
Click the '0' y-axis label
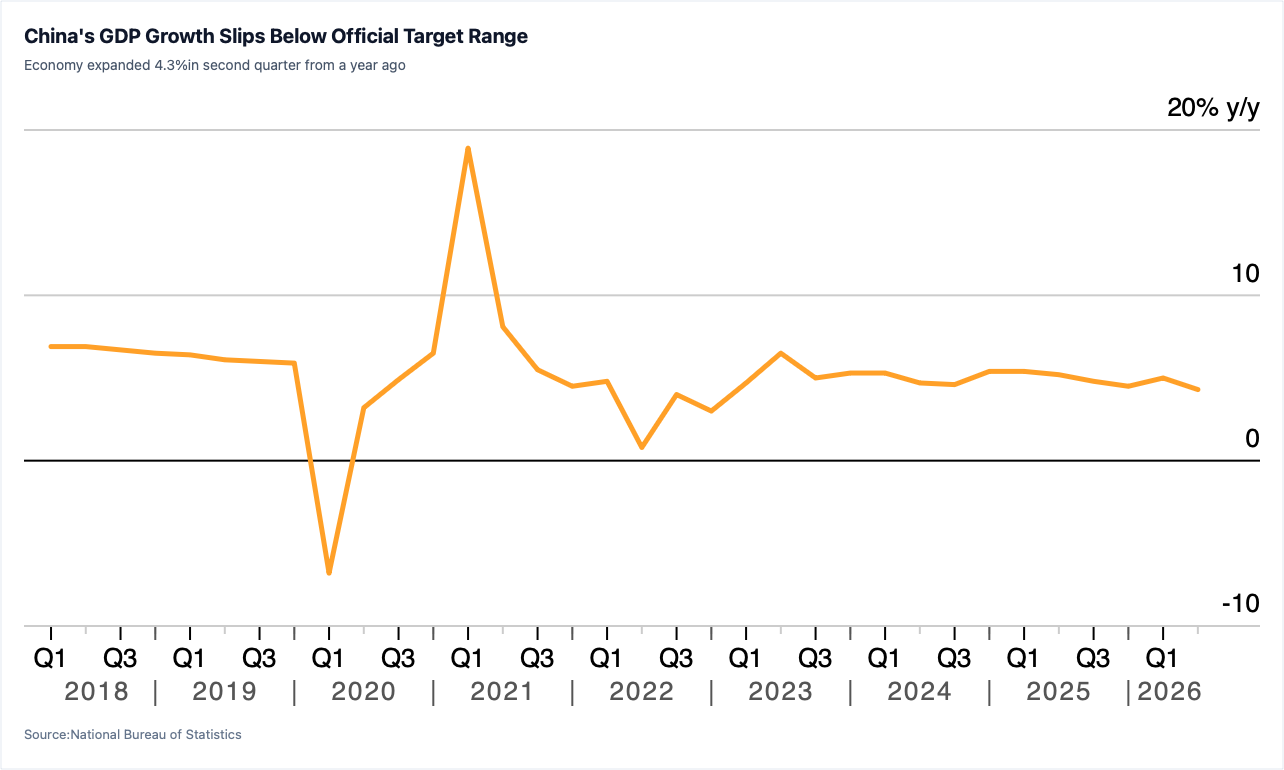click(x=1252, y=438)
